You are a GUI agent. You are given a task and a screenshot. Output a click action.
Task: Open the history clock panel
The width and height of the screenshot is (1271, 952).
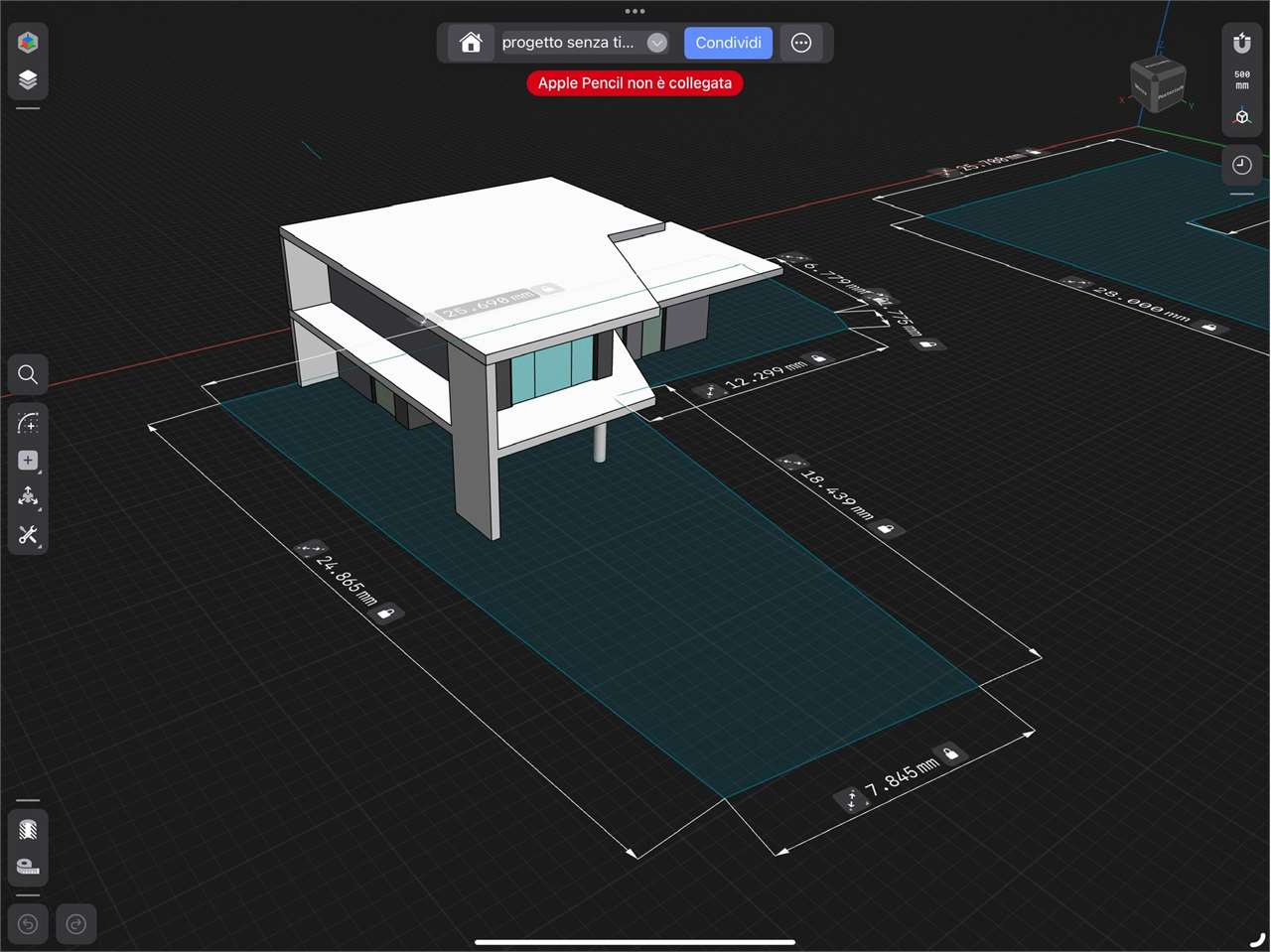tap(1242, 165)
